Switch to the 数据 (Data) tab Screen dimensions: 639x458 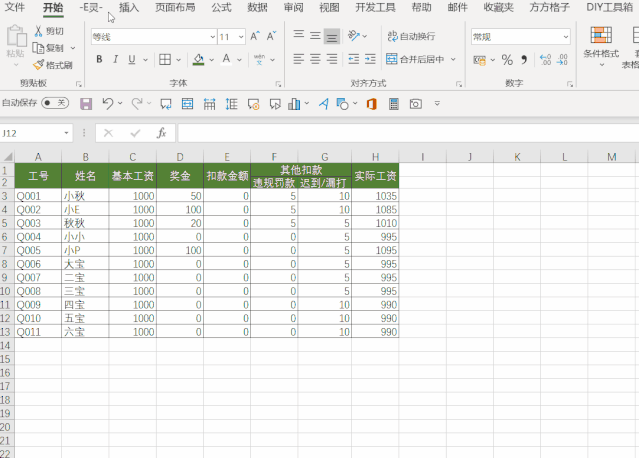tap(258, 7)
